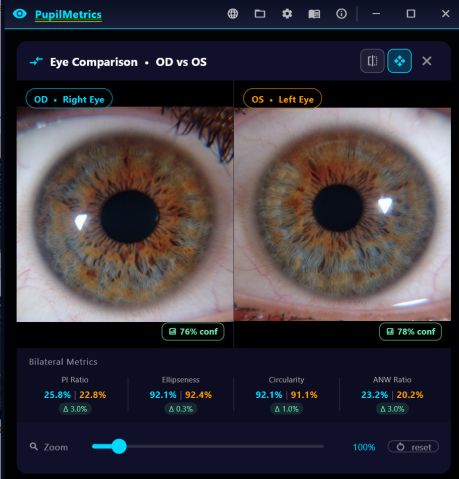Click the icon in the 76% conf badge
The width and height of the screenshot is (459, 479).
tap(172, 332)
